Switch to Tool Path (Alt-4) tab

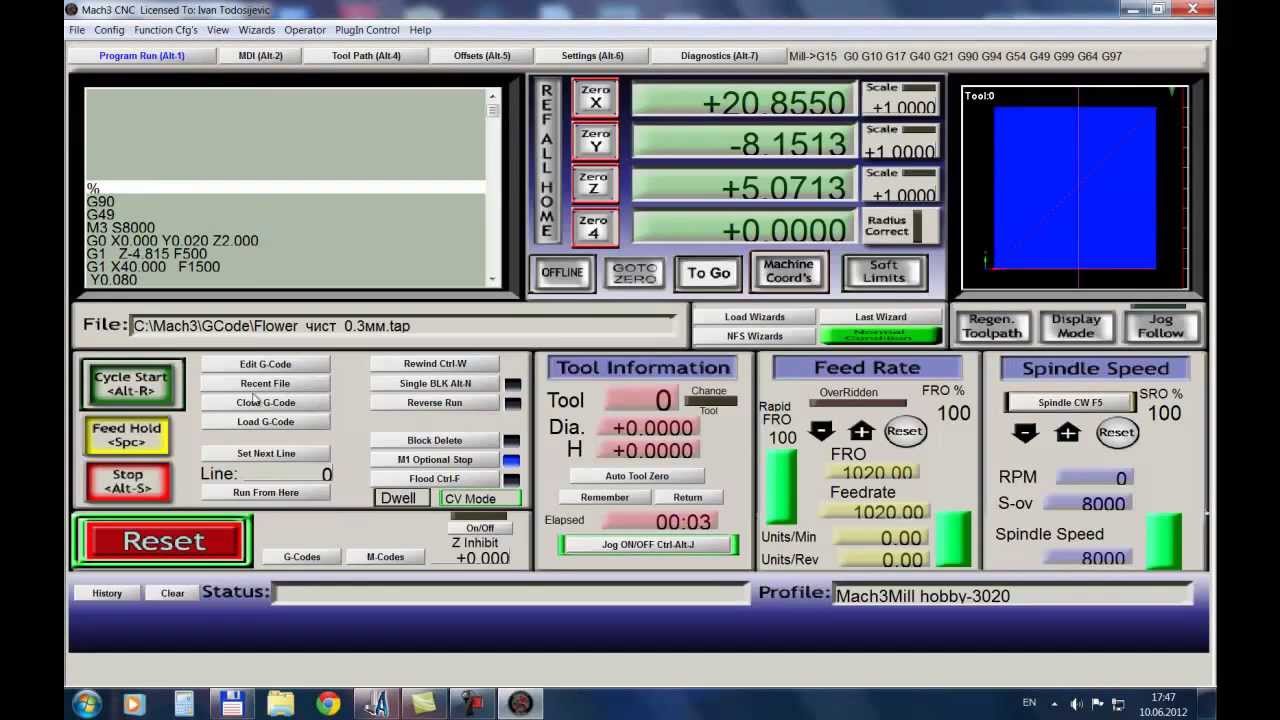click(366, 56)
